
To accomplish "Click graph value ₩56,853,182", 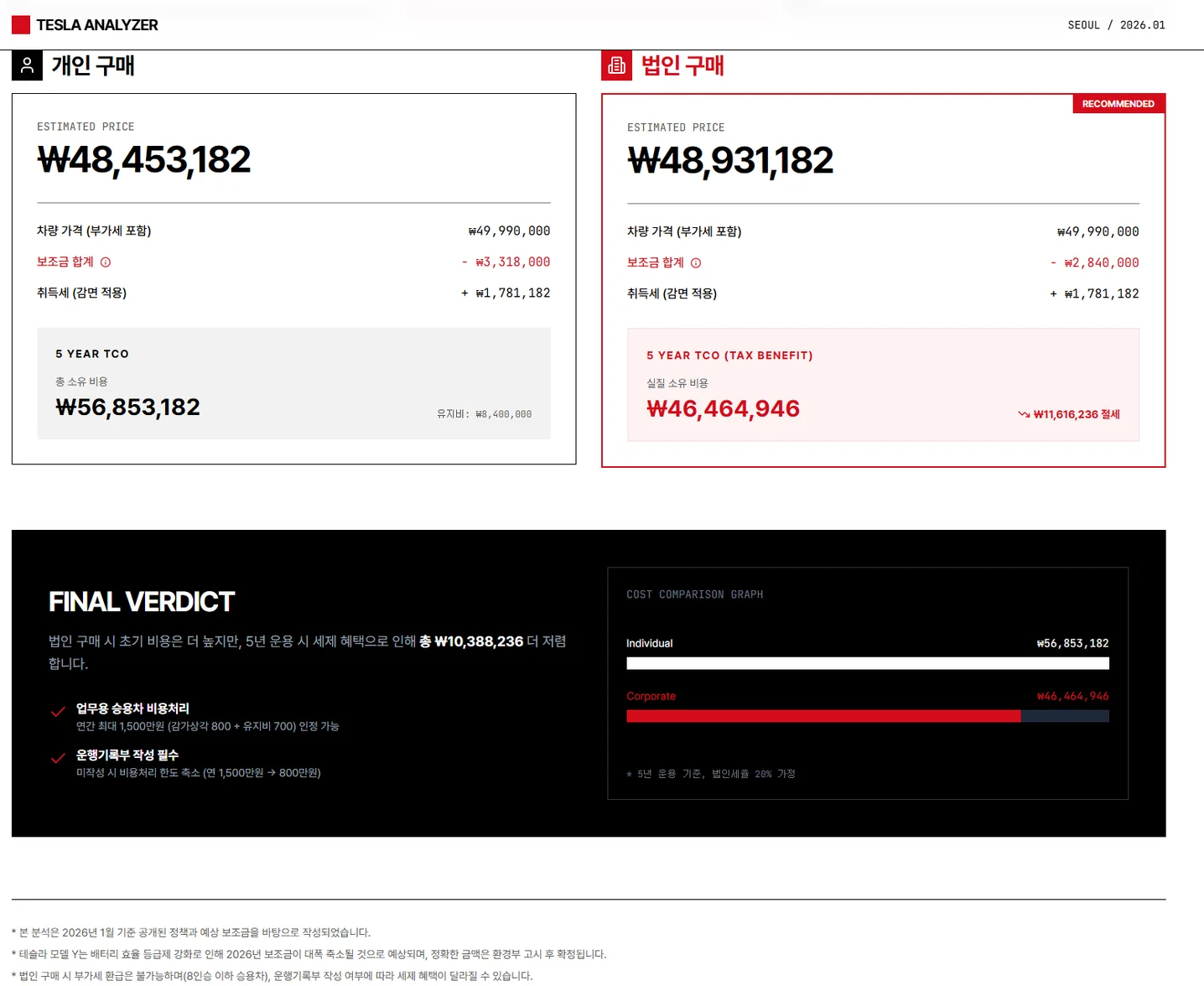I will pos(1072,643).
